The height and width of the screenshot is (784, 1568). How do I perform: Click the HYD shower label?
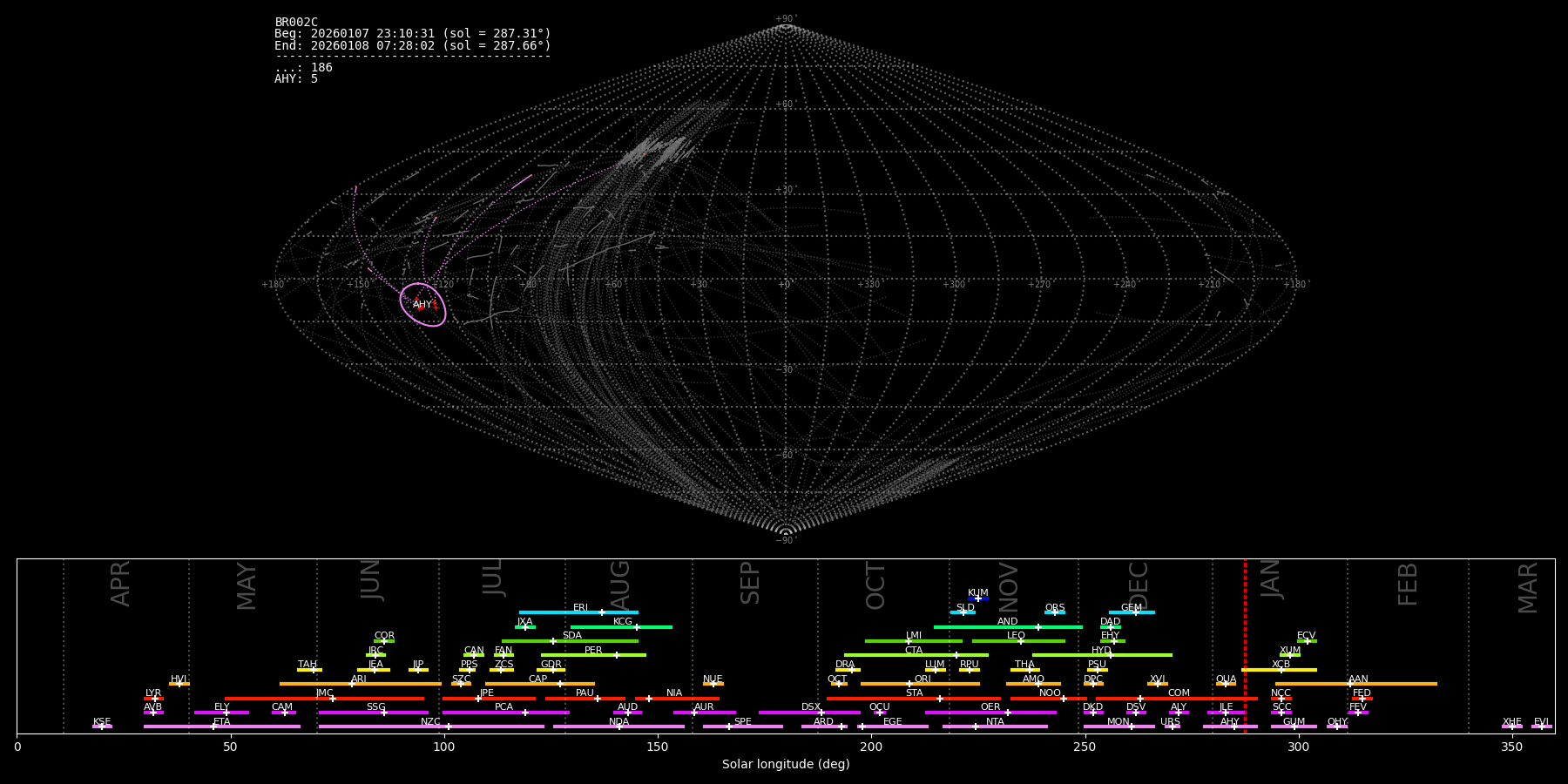point(1101,650)
